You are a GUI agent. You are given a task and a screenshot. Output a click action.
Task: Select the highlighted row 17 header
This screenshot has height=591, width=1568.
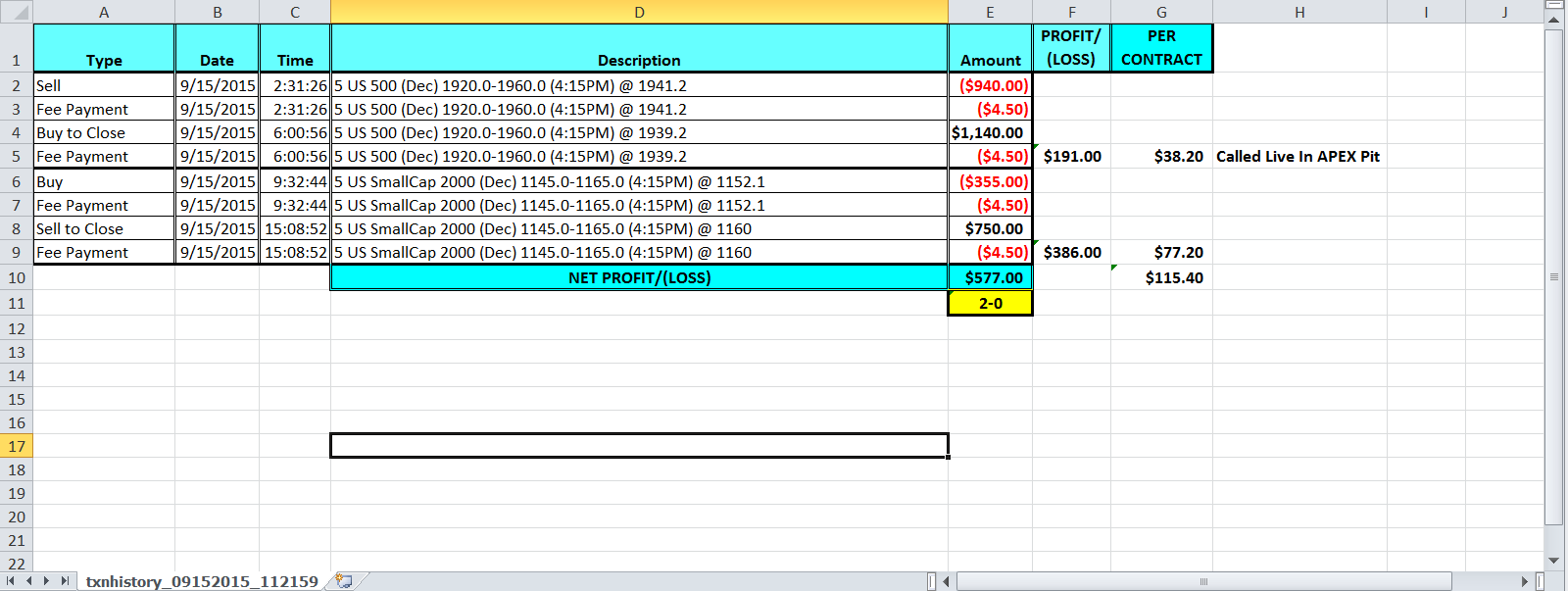[17, 447]
